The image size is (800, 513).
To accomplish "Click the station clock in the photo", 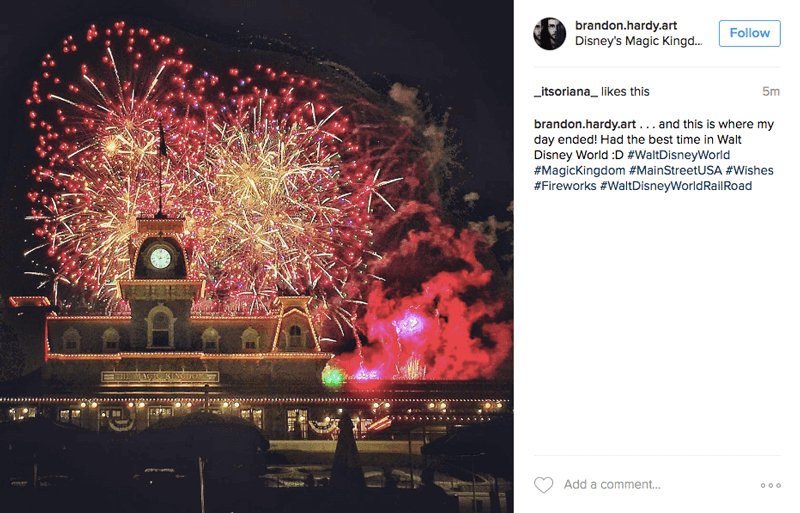I will coord(160,258).
